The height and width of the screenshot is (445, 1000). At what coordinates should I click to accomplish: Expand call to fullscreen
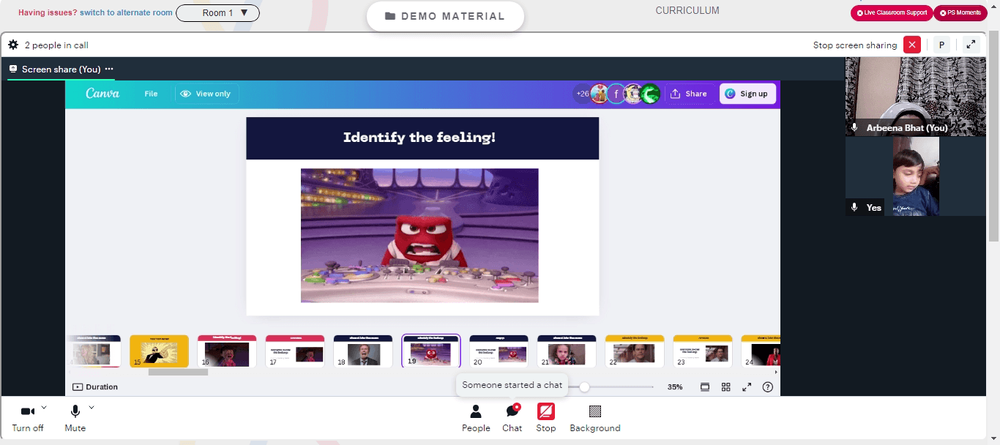point(971,45)
